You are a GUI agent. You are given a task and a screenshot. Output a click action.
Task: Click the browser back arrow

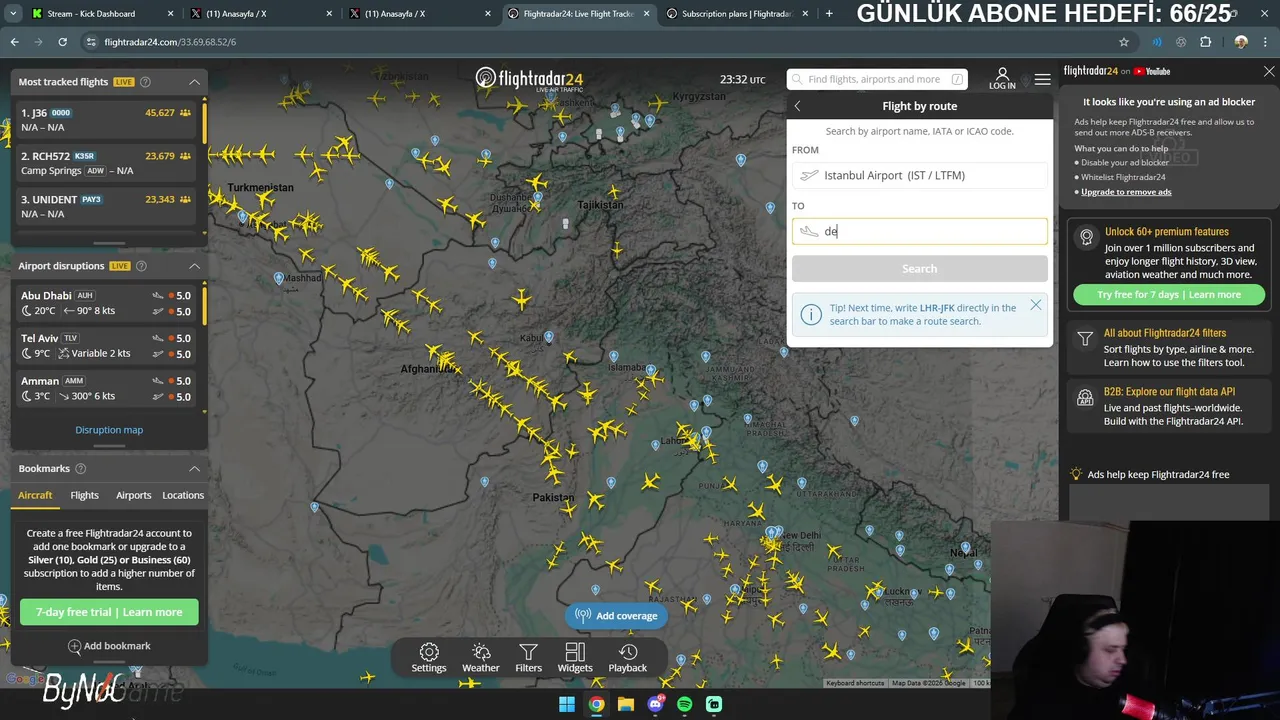14,42
